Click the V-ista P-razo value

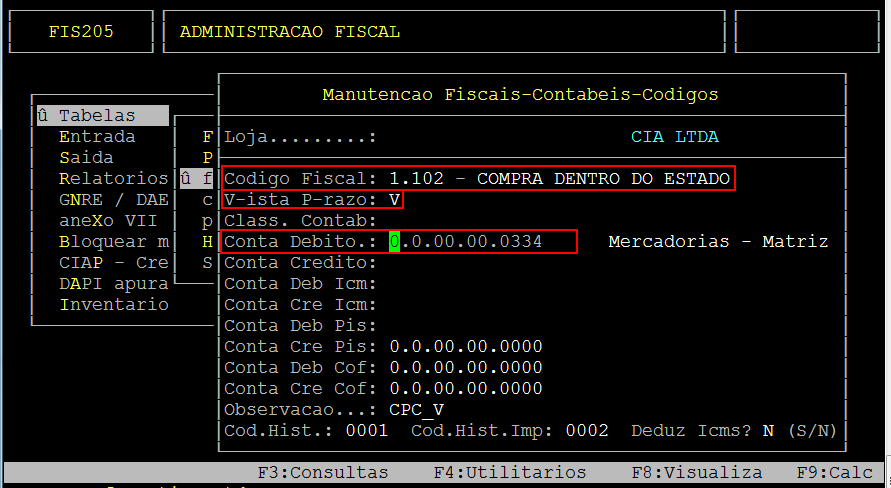395,200
